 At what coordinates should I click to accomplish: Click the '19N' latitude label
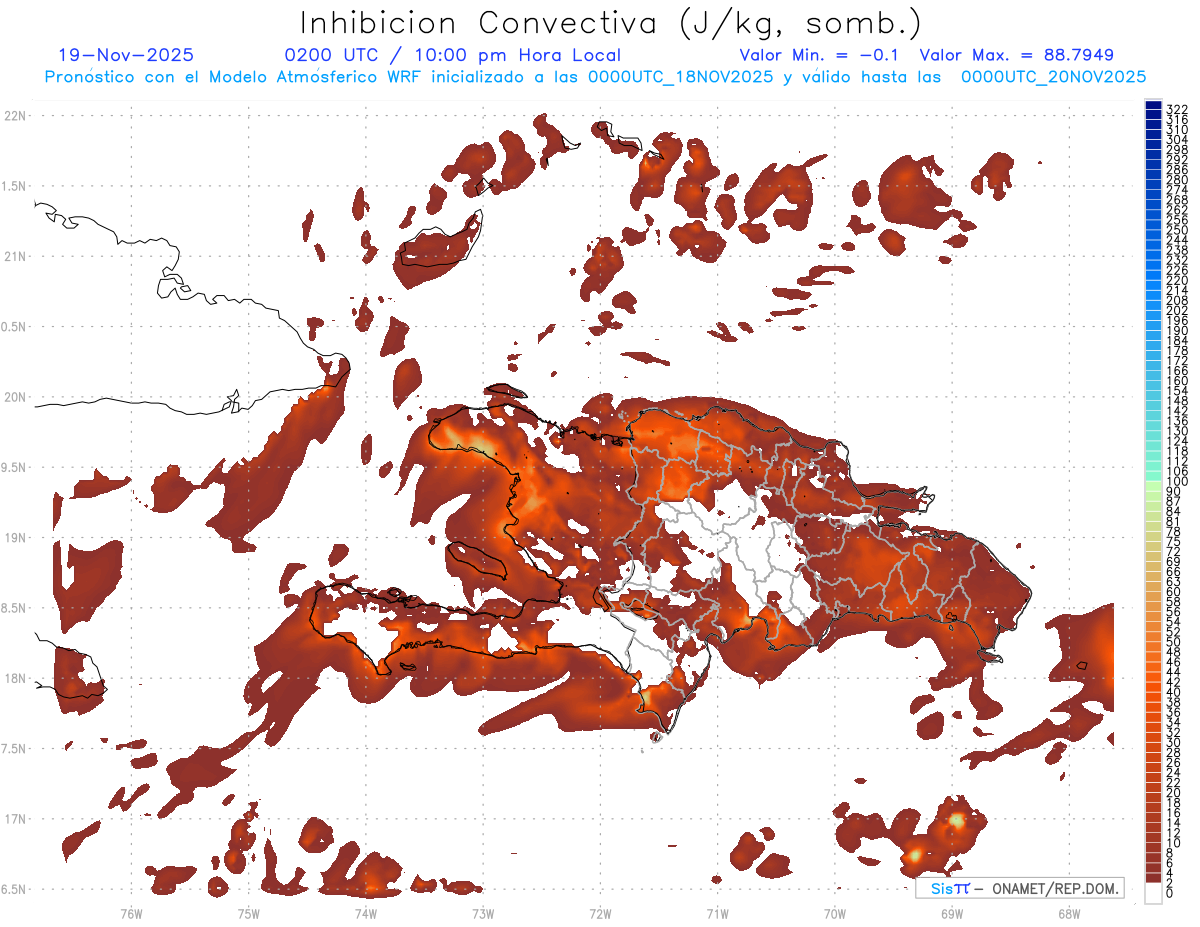click(14, 538)
